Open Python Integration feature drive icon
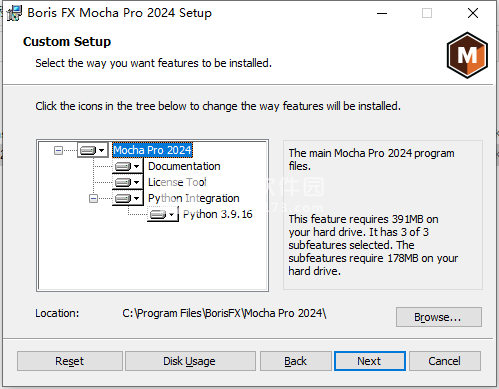 128,198
